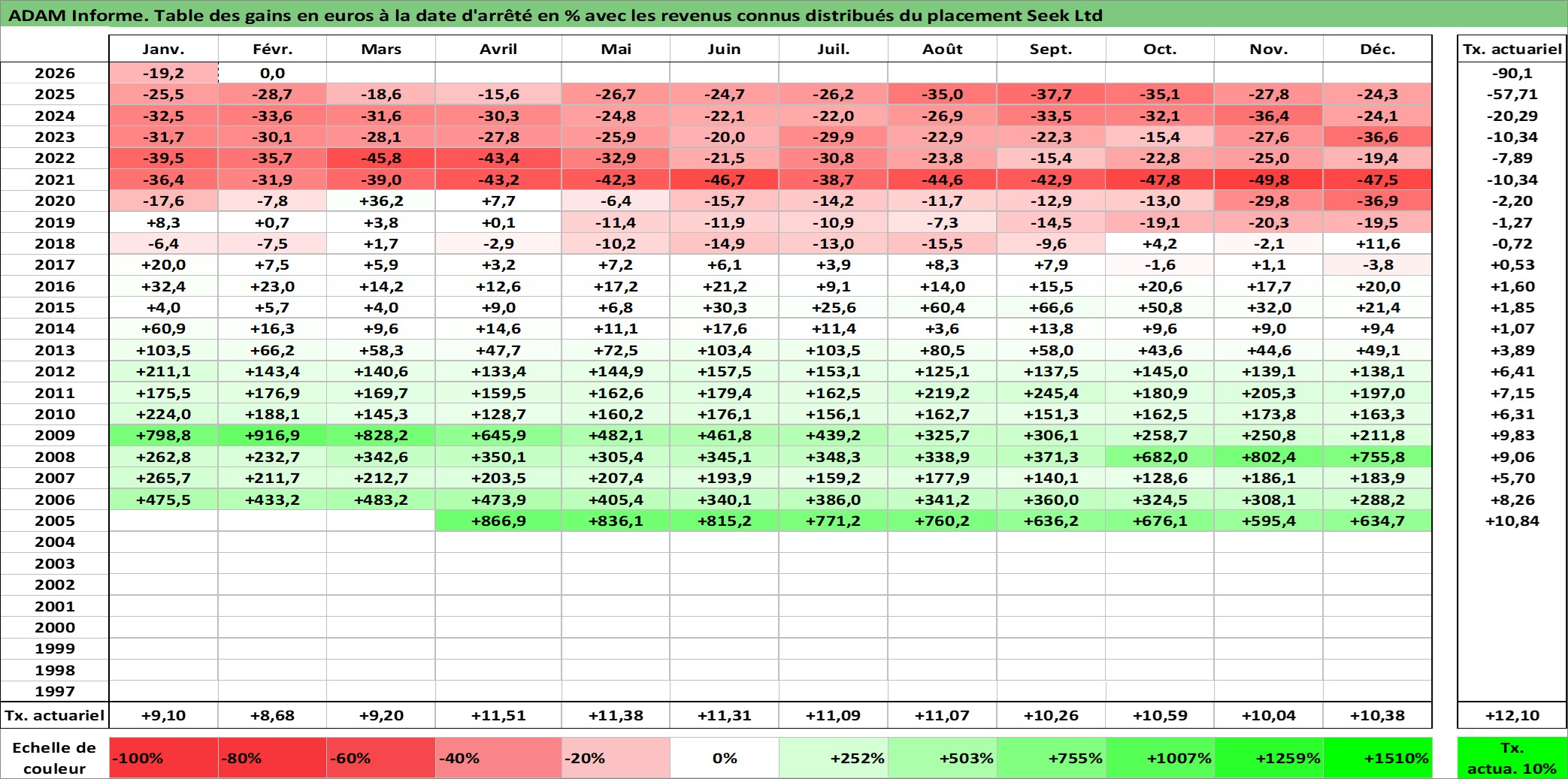The height and width of the screenshot is (779, 1568).
Task: Click the +11,6 cell in 2018
Action: pyautogui.click(x=1377, y=243)
